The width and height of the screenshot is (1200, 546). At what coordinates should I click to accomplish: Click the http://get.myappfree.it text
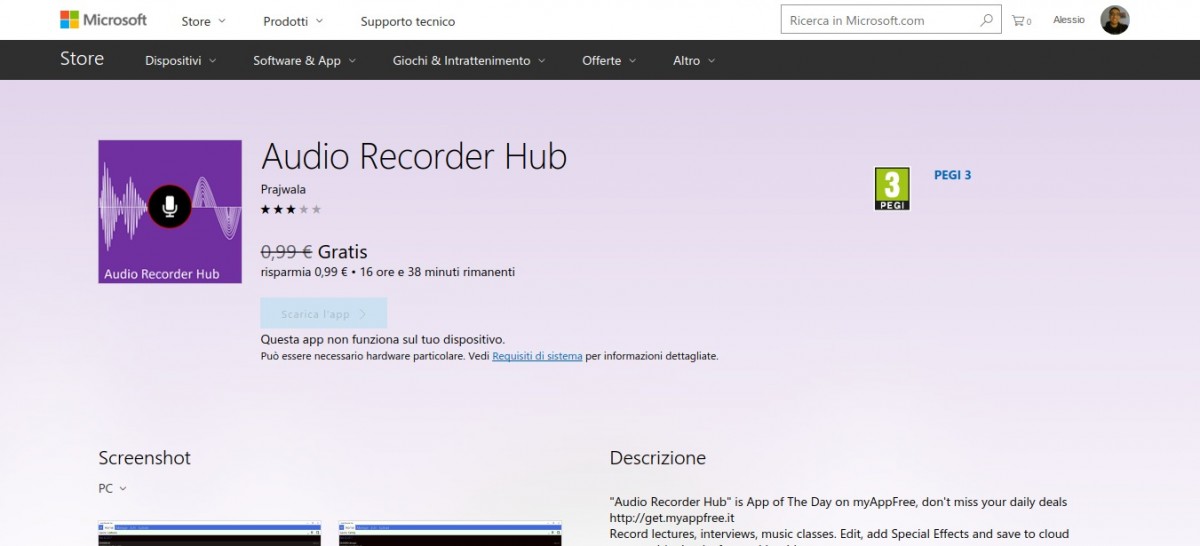coord(672,518)
